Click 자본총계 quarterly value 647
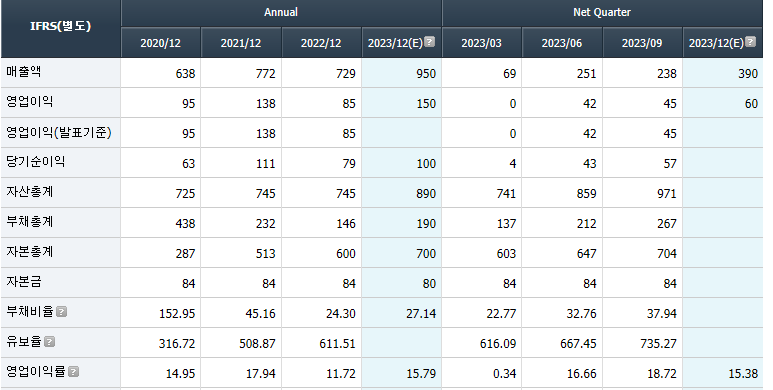This screenshot has width=773, height=390. point(587,254)
